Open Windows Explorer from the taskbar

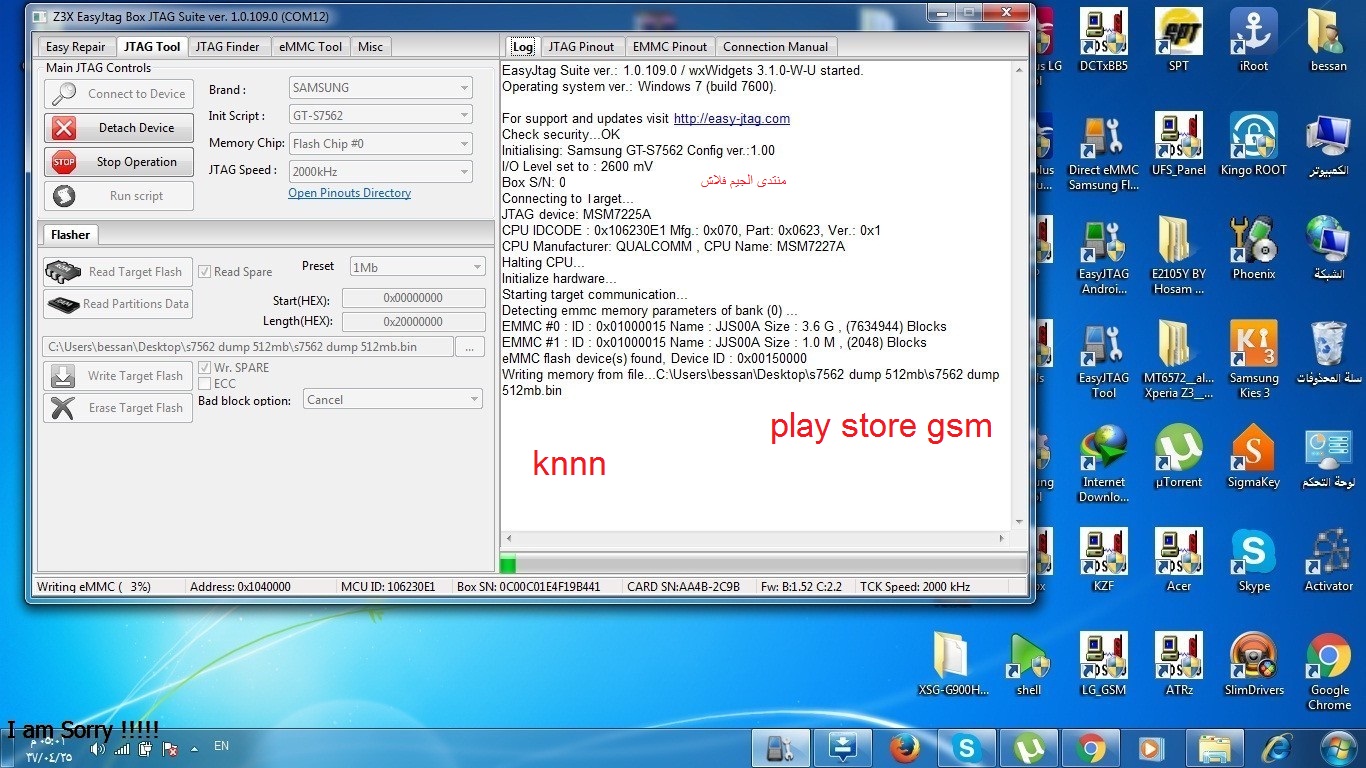pos(1214,748)
